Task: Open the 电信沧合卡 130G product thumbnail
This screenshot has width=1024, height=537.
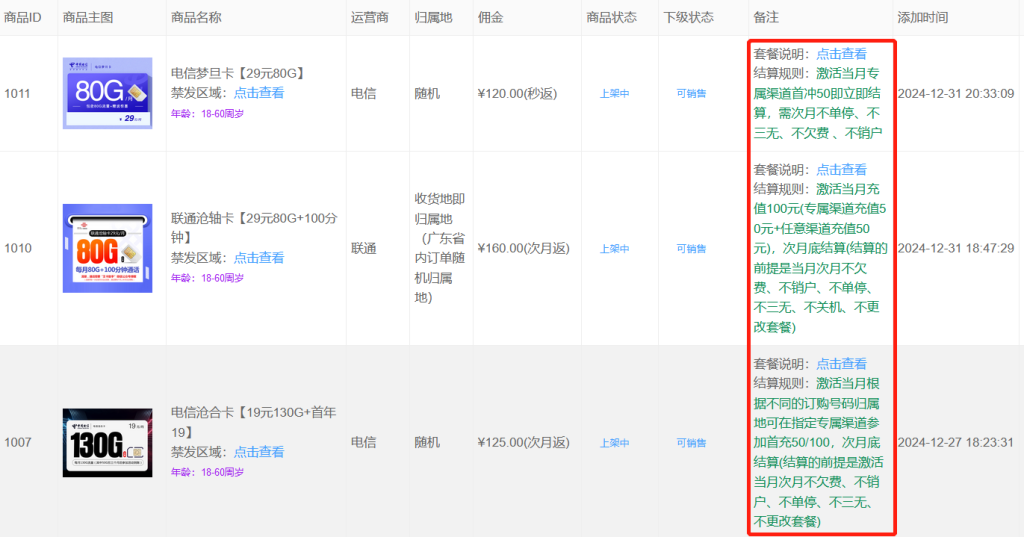Action: coord(107,441)
